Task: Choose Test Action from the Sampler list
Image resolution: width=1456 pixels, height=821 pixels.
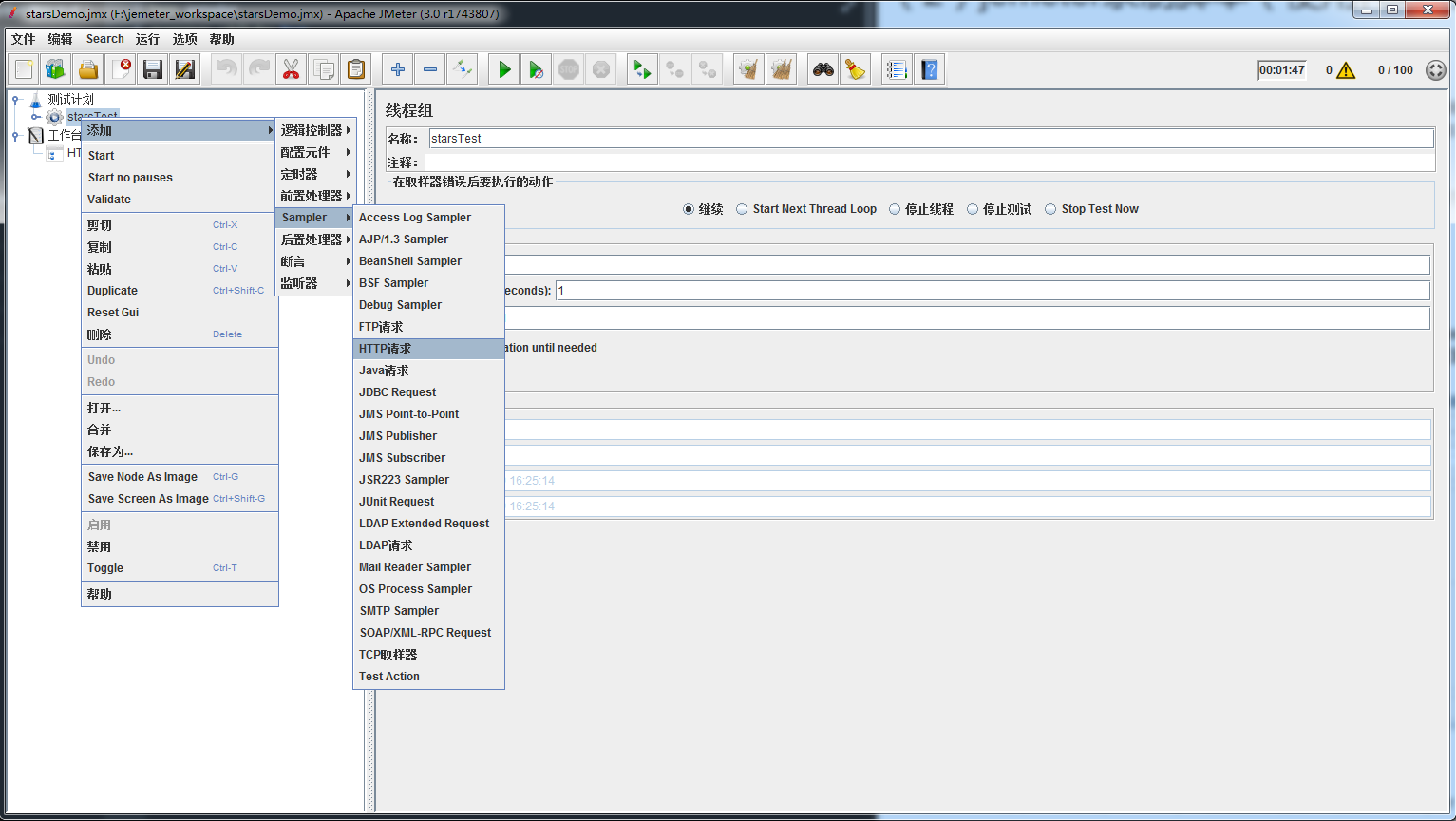Action: coord(428,677)
